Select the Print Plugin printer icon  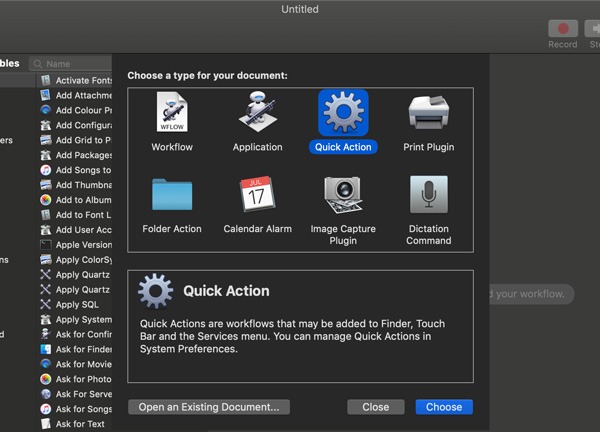tap(429, 112)
